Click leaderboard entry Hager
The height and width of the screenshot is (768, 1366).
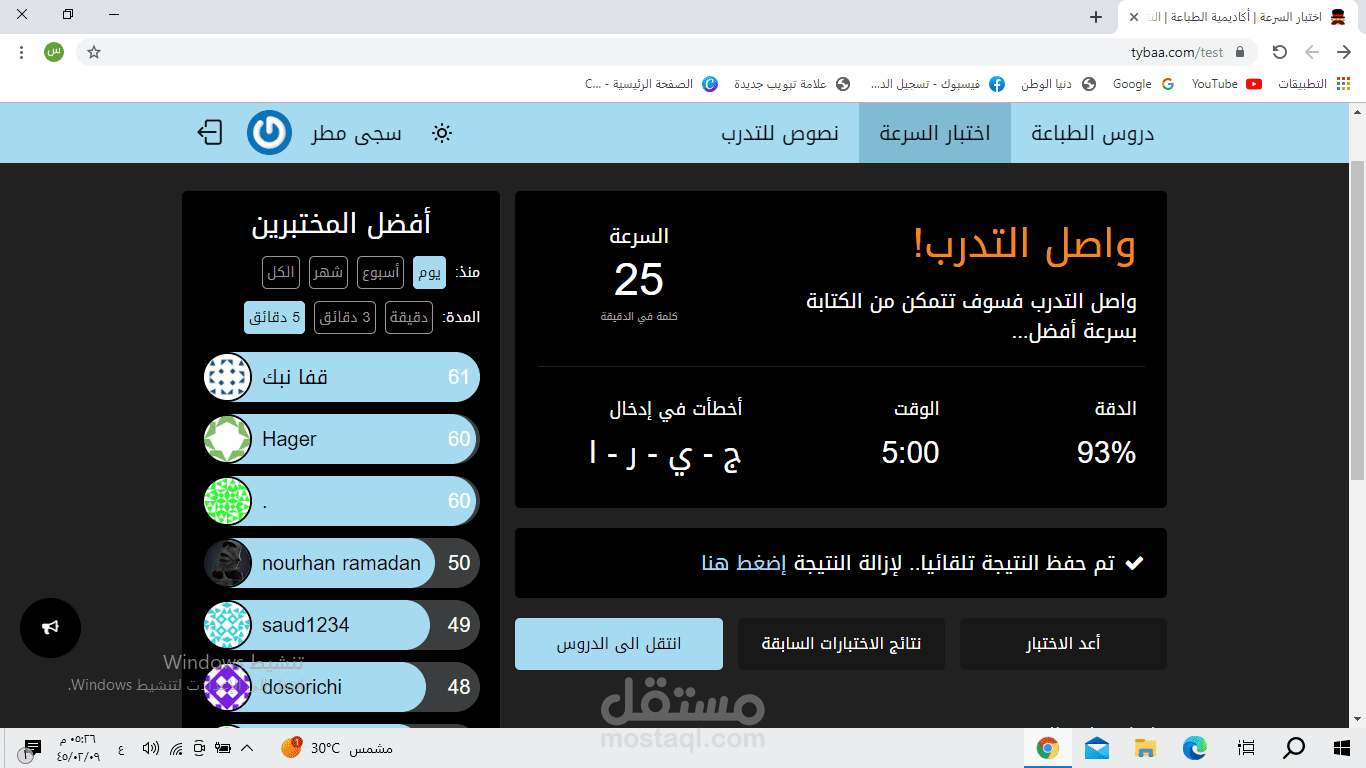342,439
